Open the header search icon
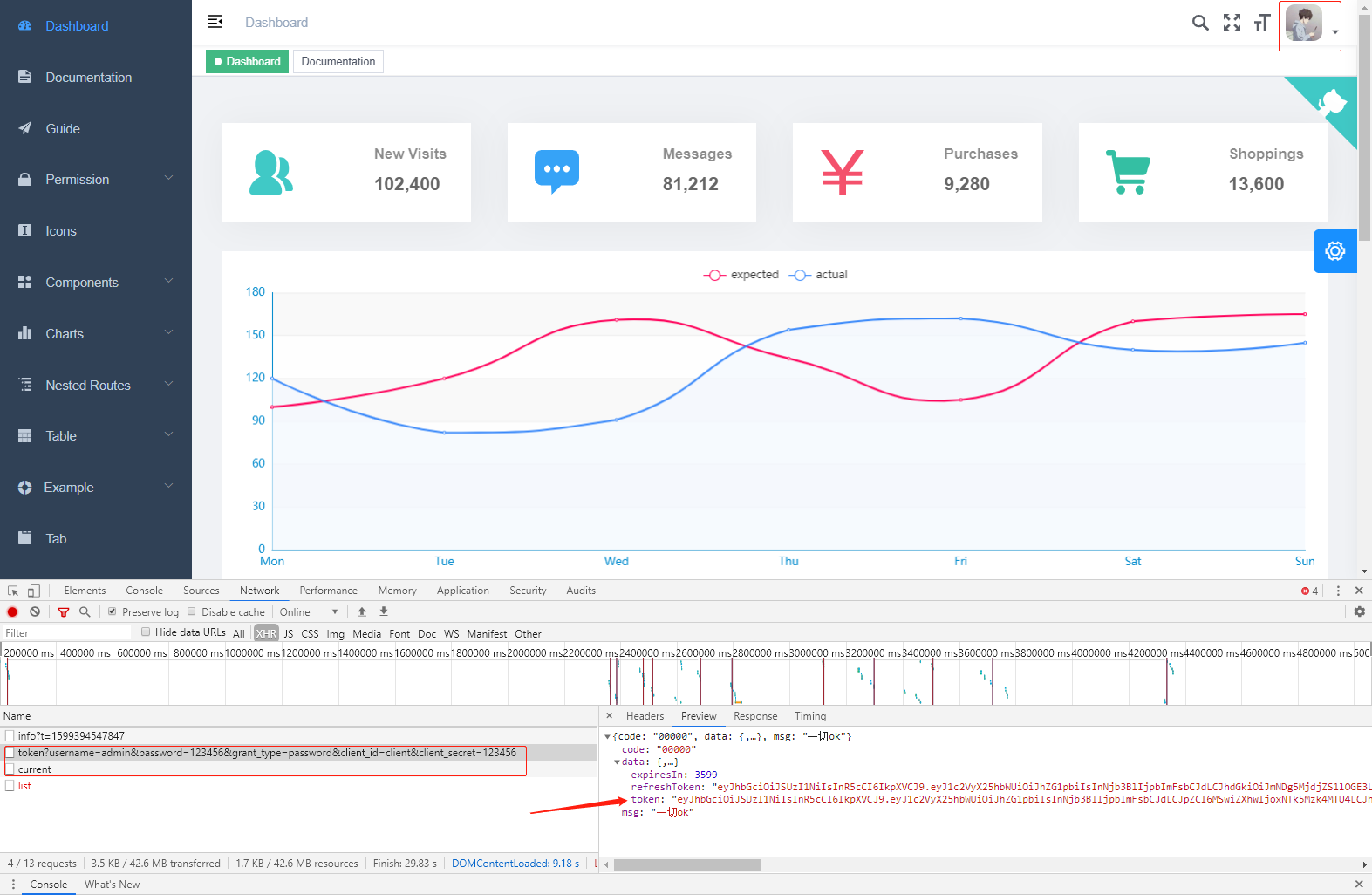The width and height of the screenshot is (1372, 895). point(1200,23)
